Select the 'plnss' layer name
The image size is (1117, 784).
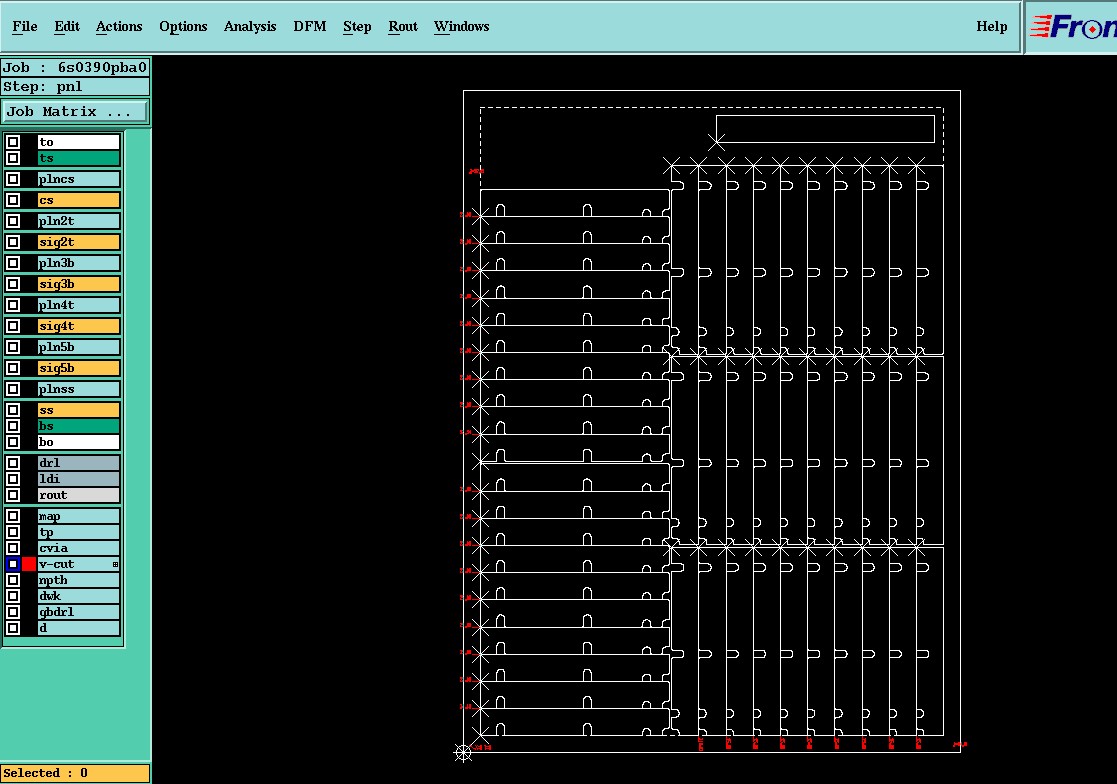(78, 389)
